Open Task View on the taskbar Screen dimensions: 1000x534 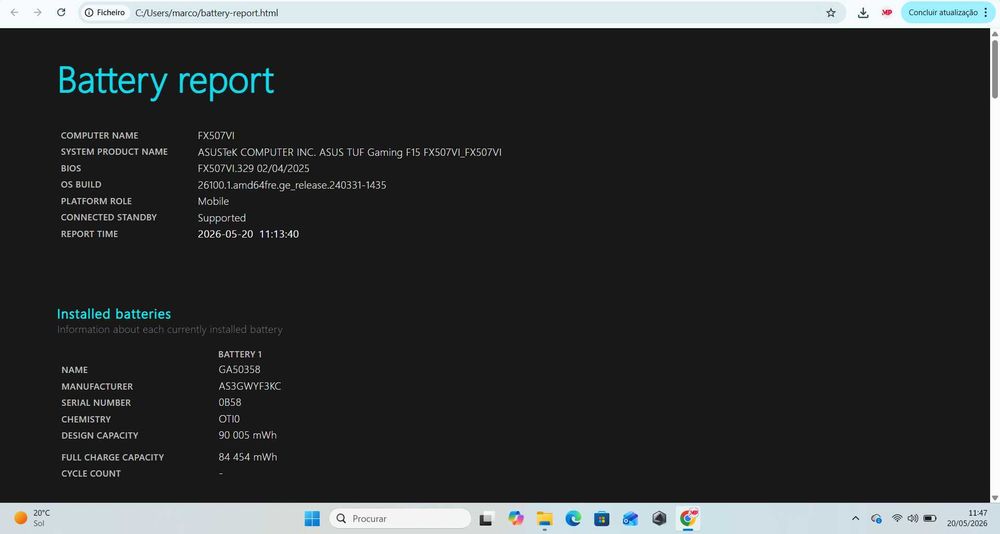[487, 518]
